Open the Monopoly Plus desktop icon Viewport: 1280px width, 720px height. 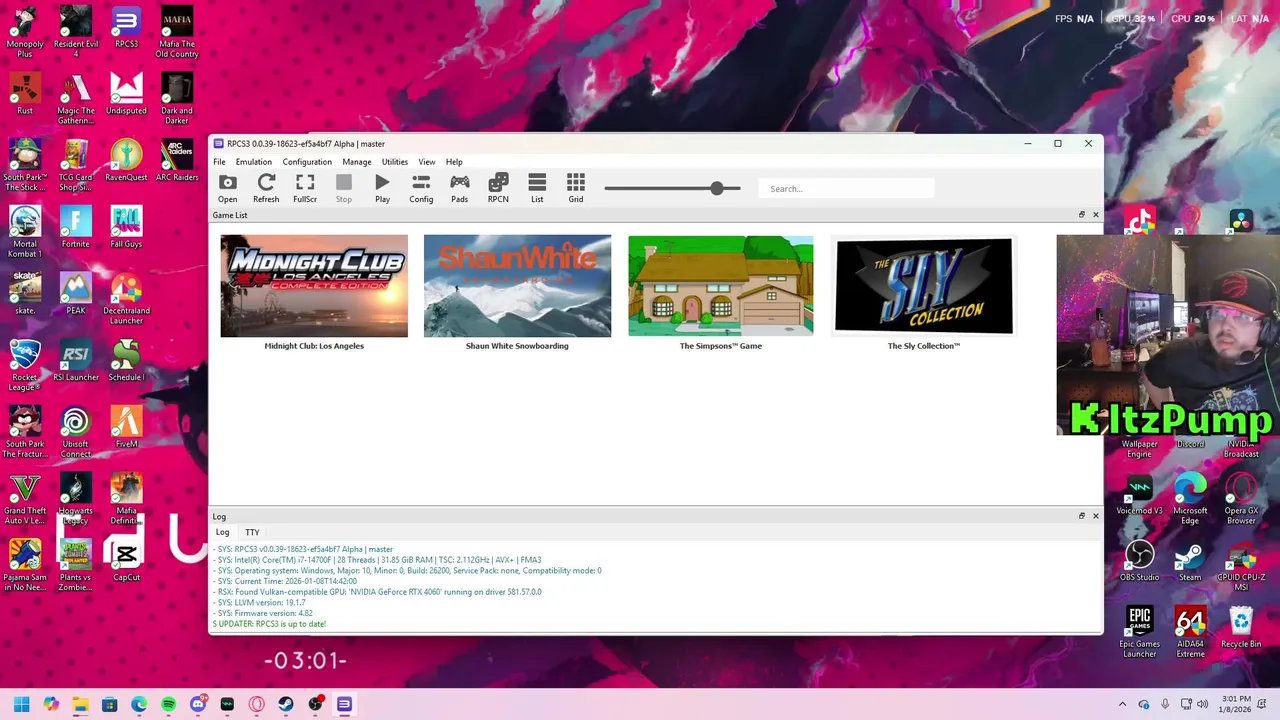25,32
